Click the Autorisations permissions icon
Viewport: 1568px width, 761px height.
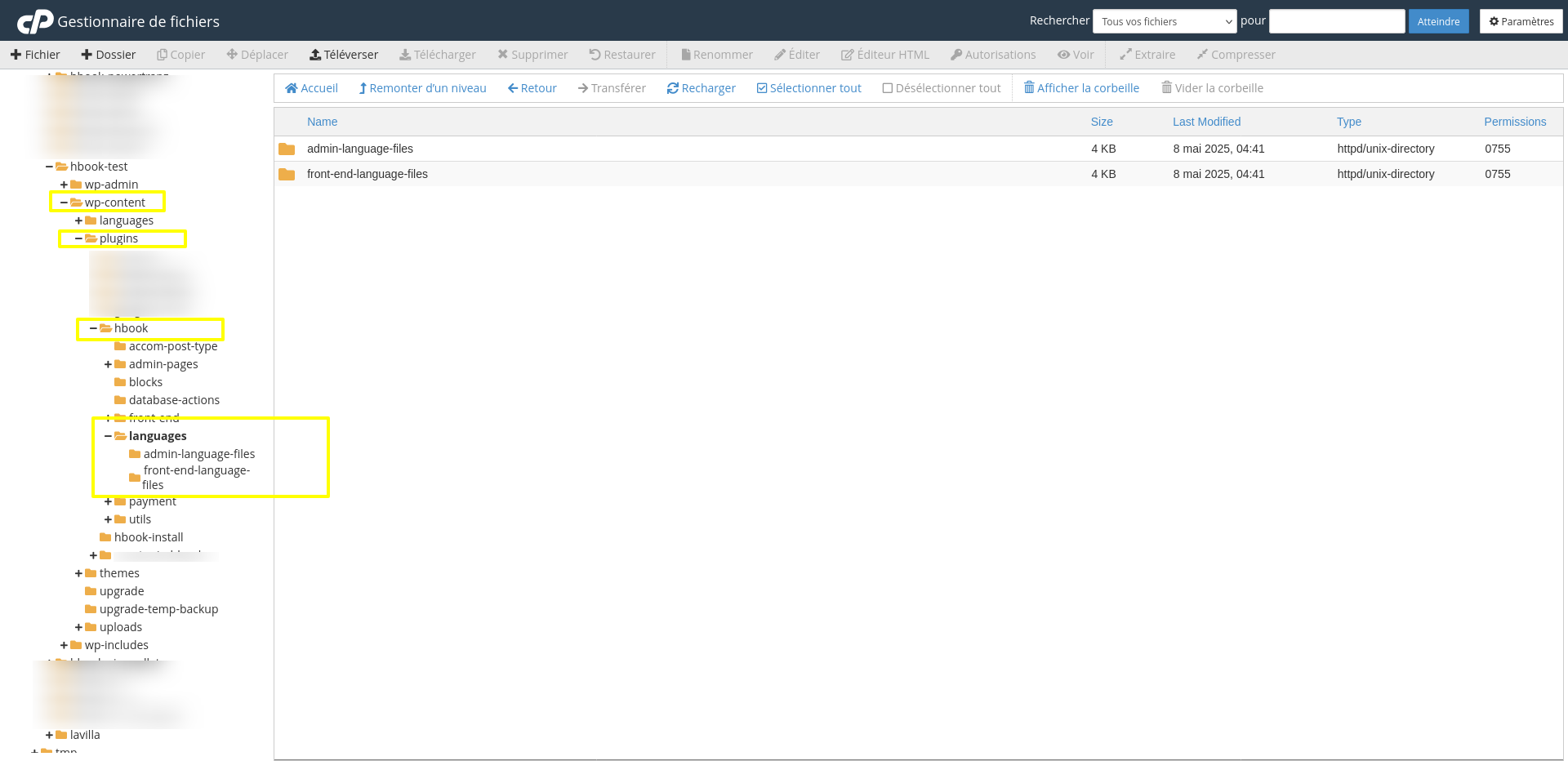[x=993, y=54]
